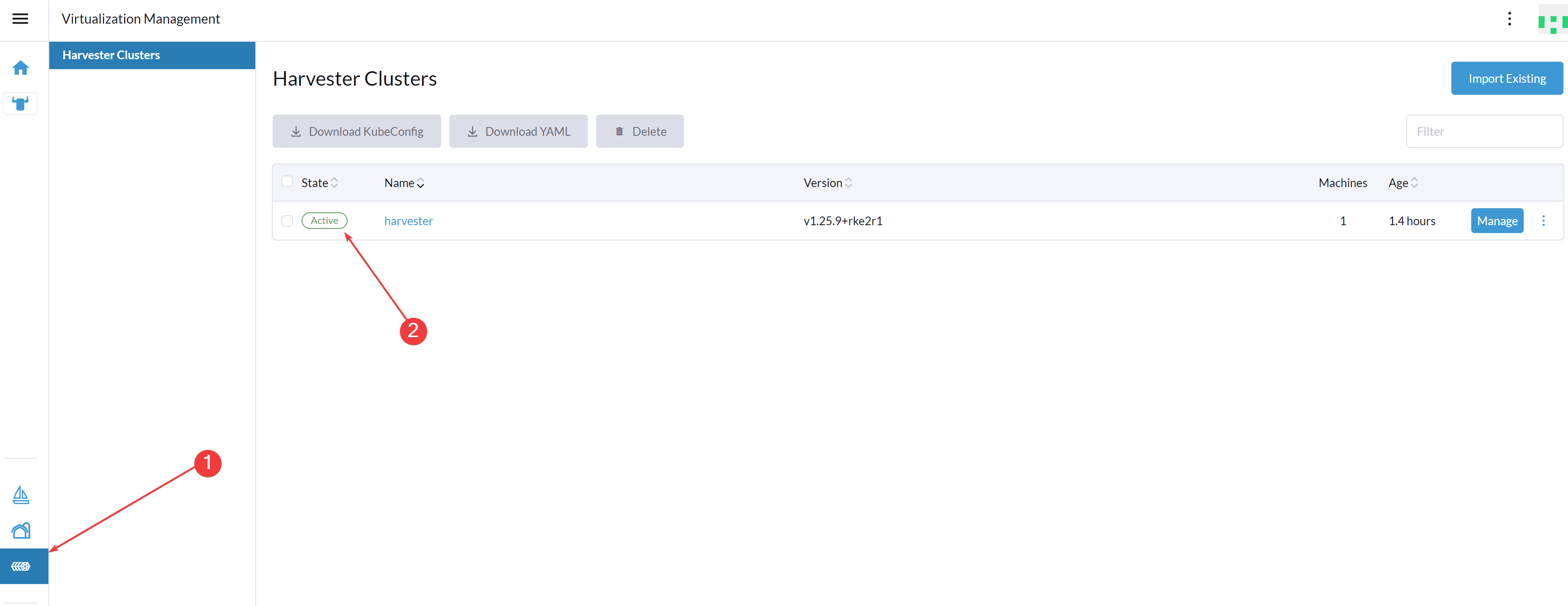Image resolution: width=1568 pixels, height=606 pixels.
Task: Open the sailboat Continuous Delivery icon
Action: pos(21,495)
